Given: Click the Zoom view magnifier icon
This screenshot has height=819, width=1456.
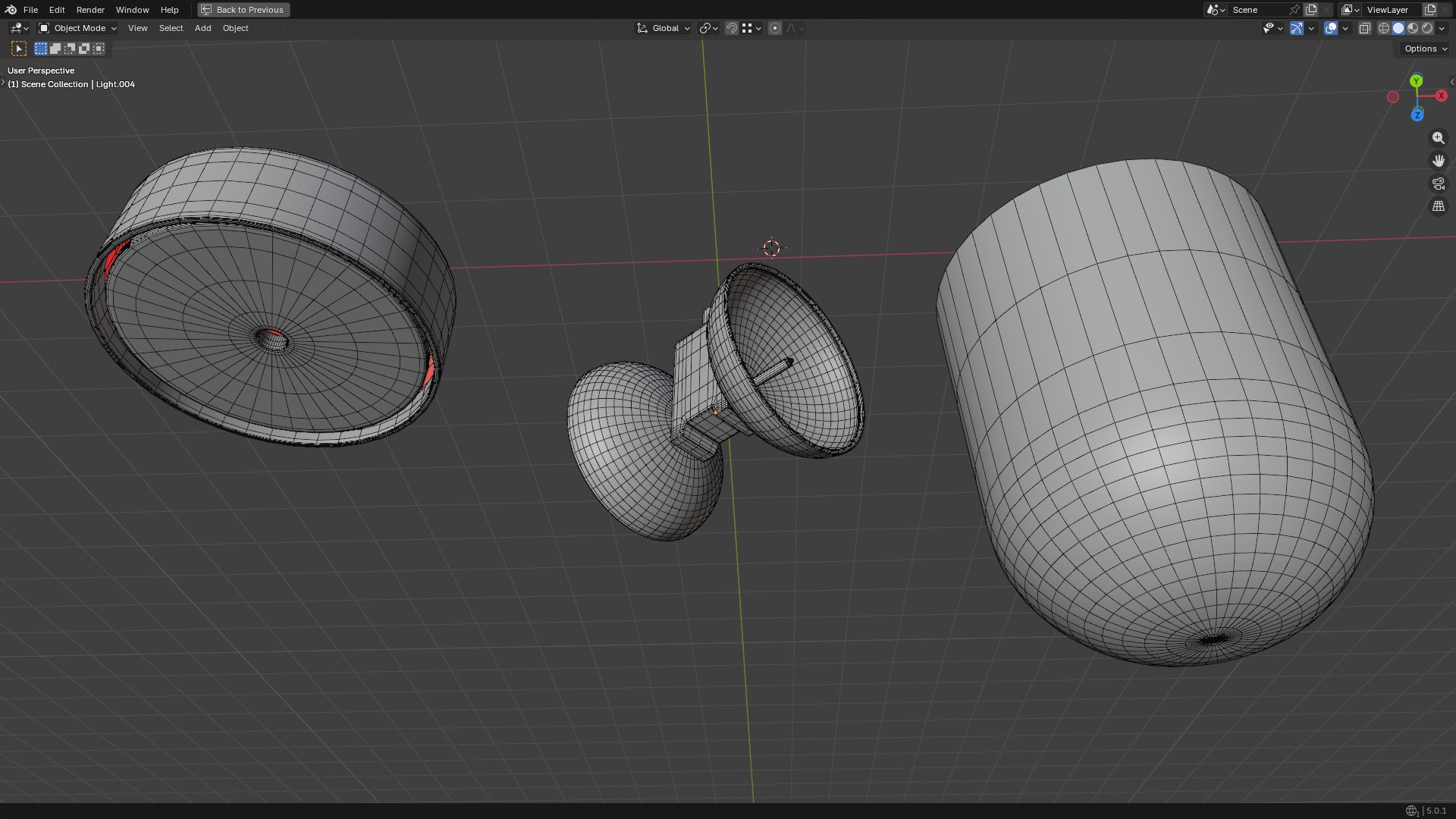Looking at the screenshot, I should tap(1438, 138).
